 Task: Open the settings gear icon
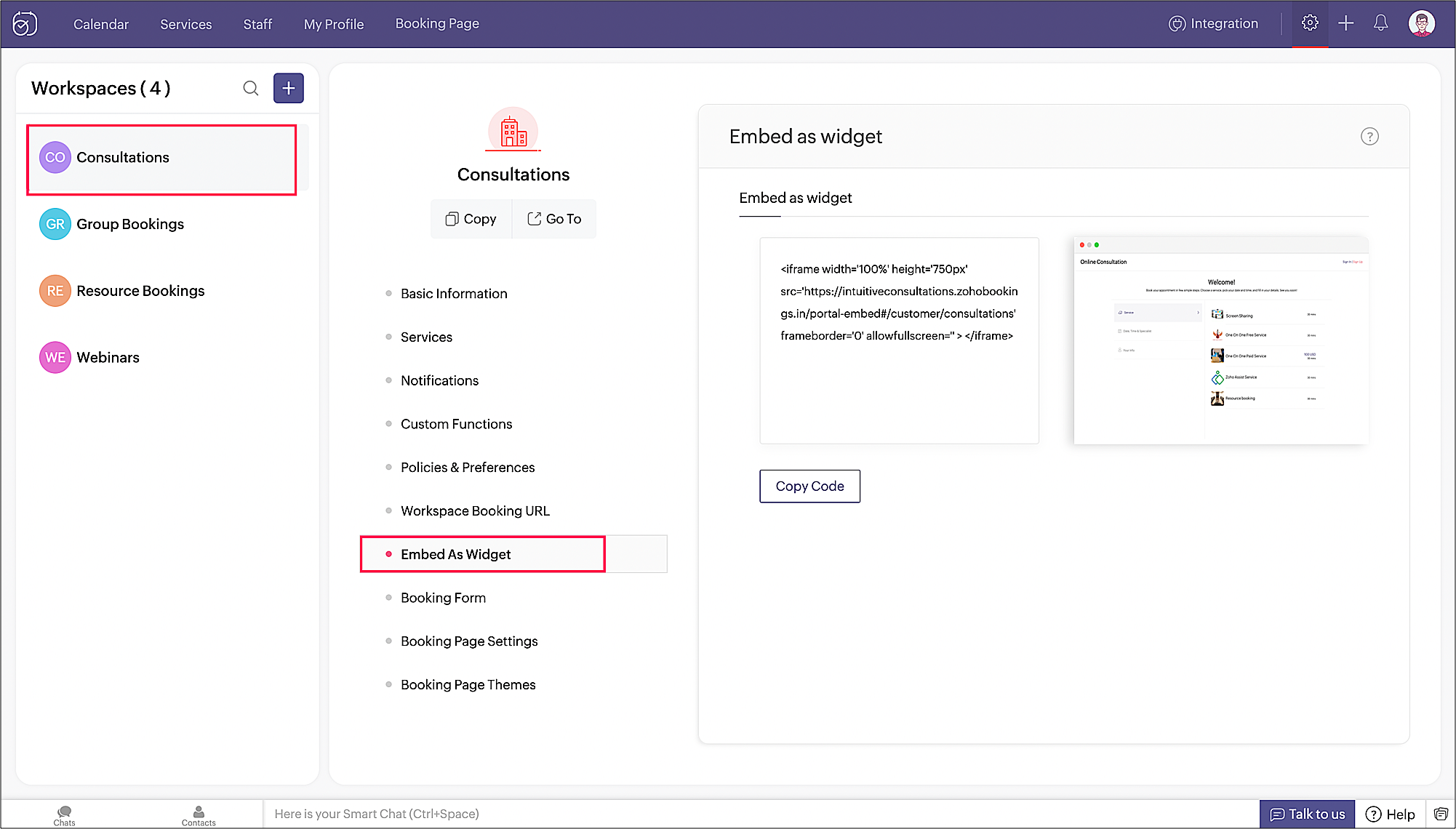pos(1310,23)
